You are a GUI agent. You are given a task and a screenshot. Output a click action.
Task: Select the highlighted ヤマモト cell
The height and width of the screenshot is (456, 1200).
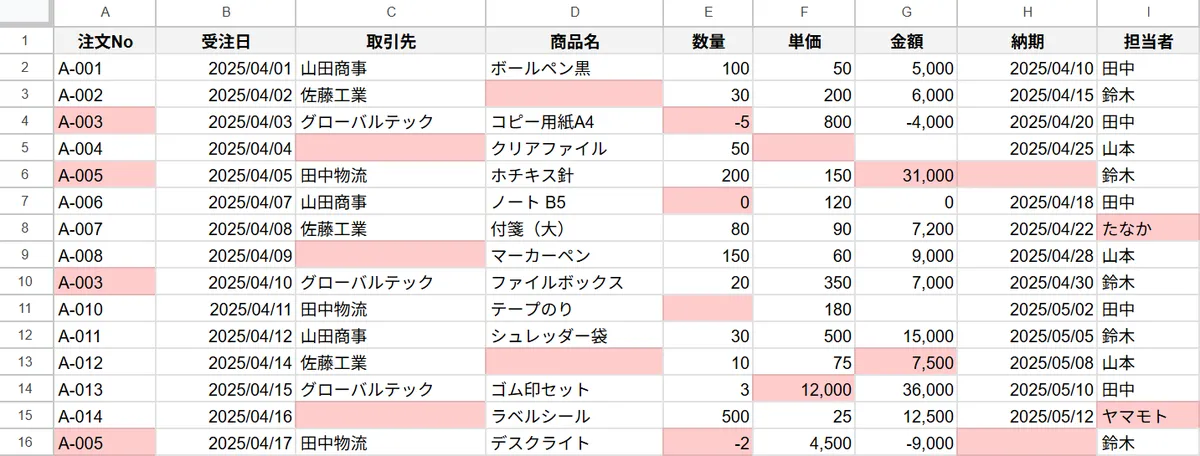(1147, 415)
